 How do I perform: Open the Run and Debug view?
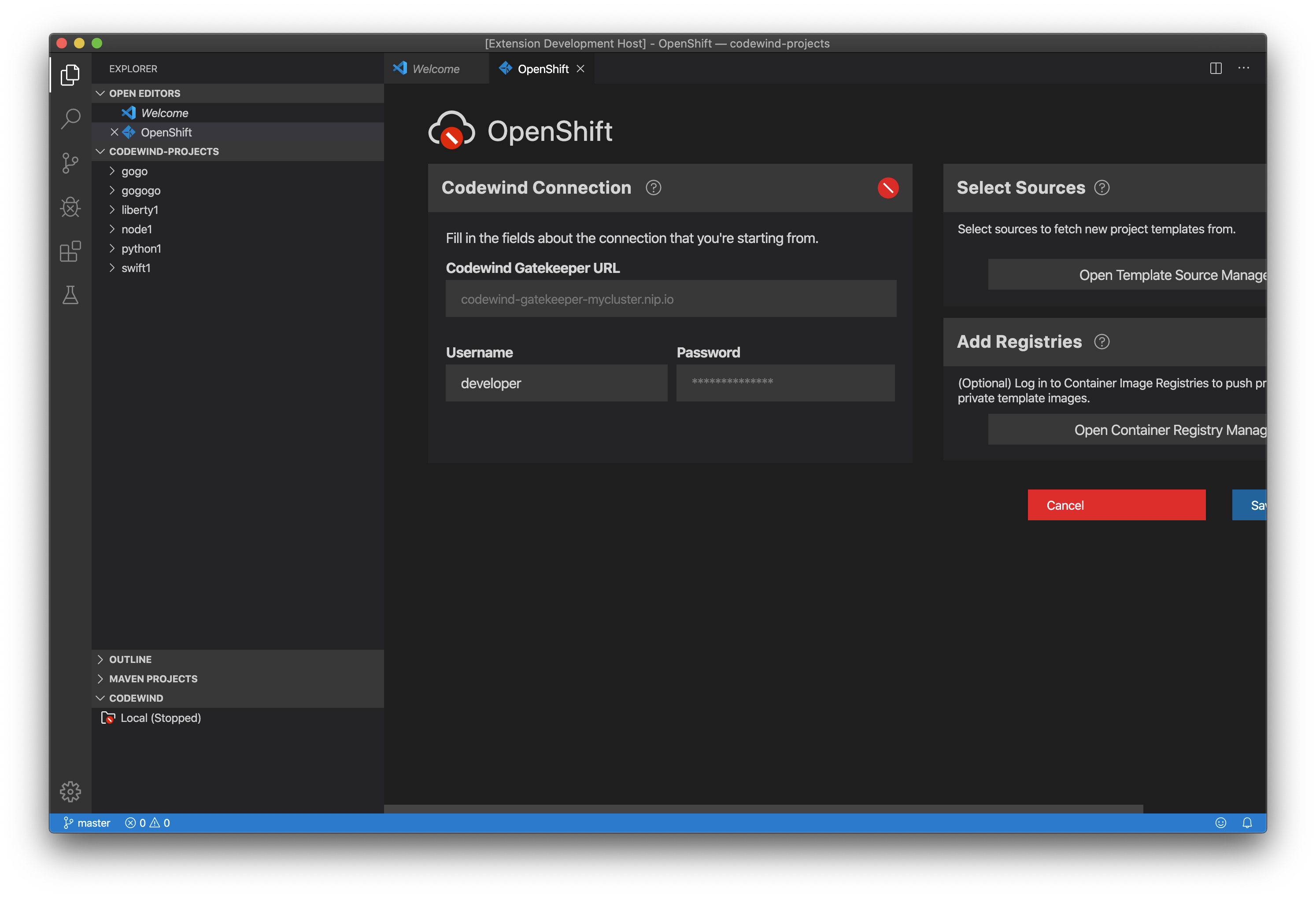(70, 207)
